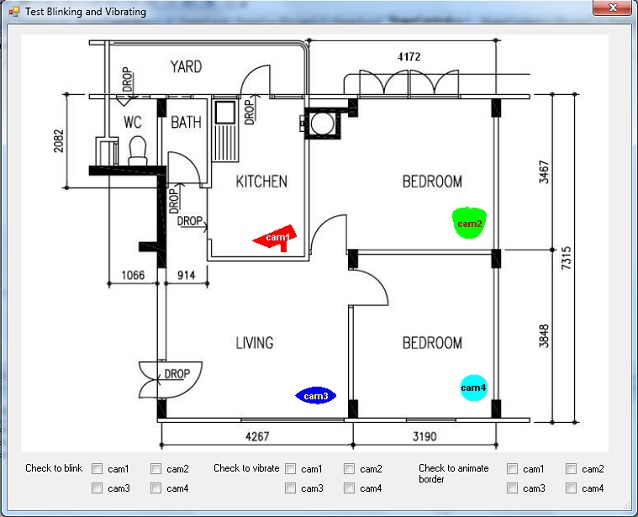Tick animate border checkbox for cam4

(571, 488)
